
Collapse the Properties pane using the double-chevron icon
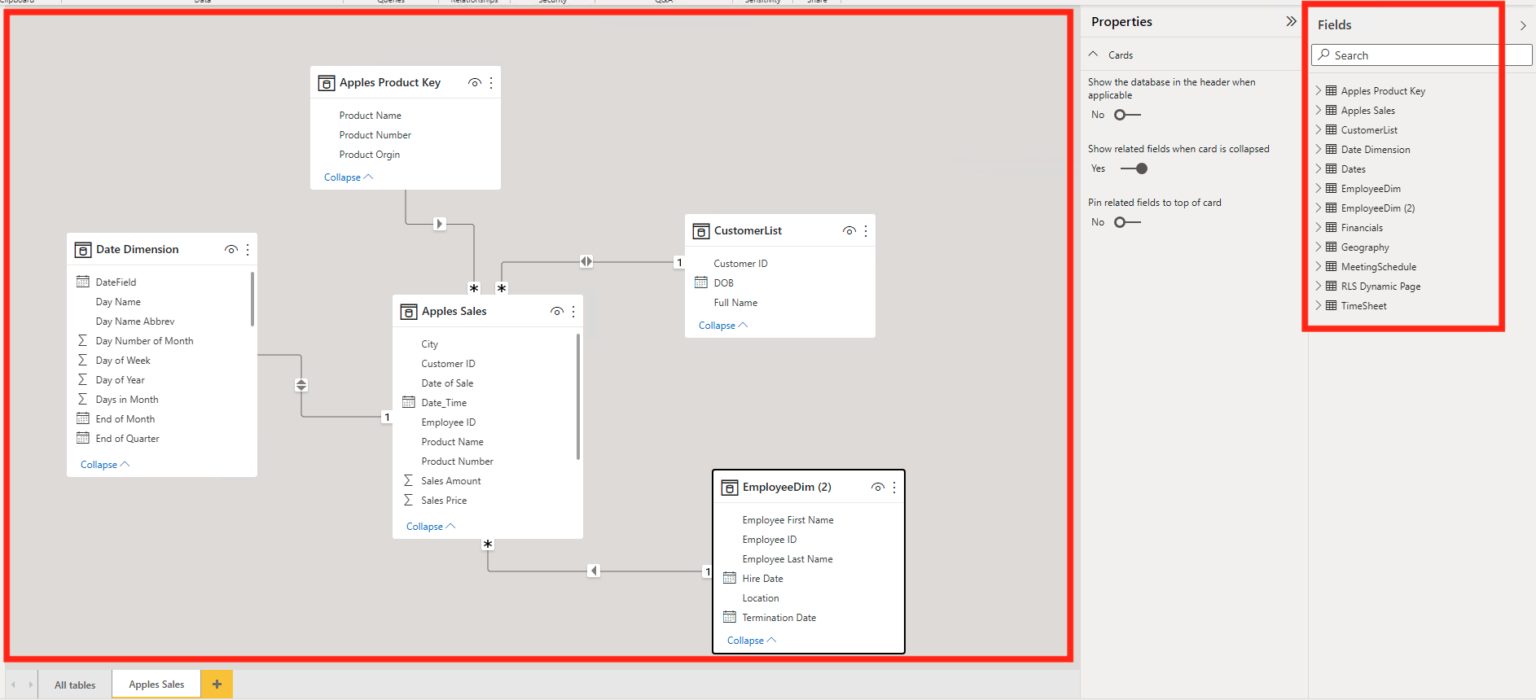(1290, 20)
